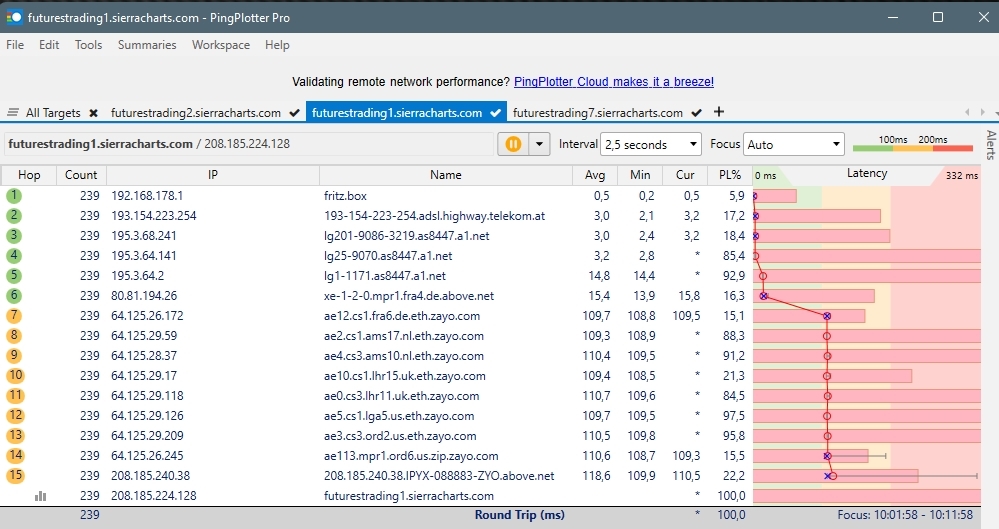The image size is (999, 529).
Task: Click the Focus: 10:01:58 - 10:11:58 time range
Action: (x=905, y=514)
